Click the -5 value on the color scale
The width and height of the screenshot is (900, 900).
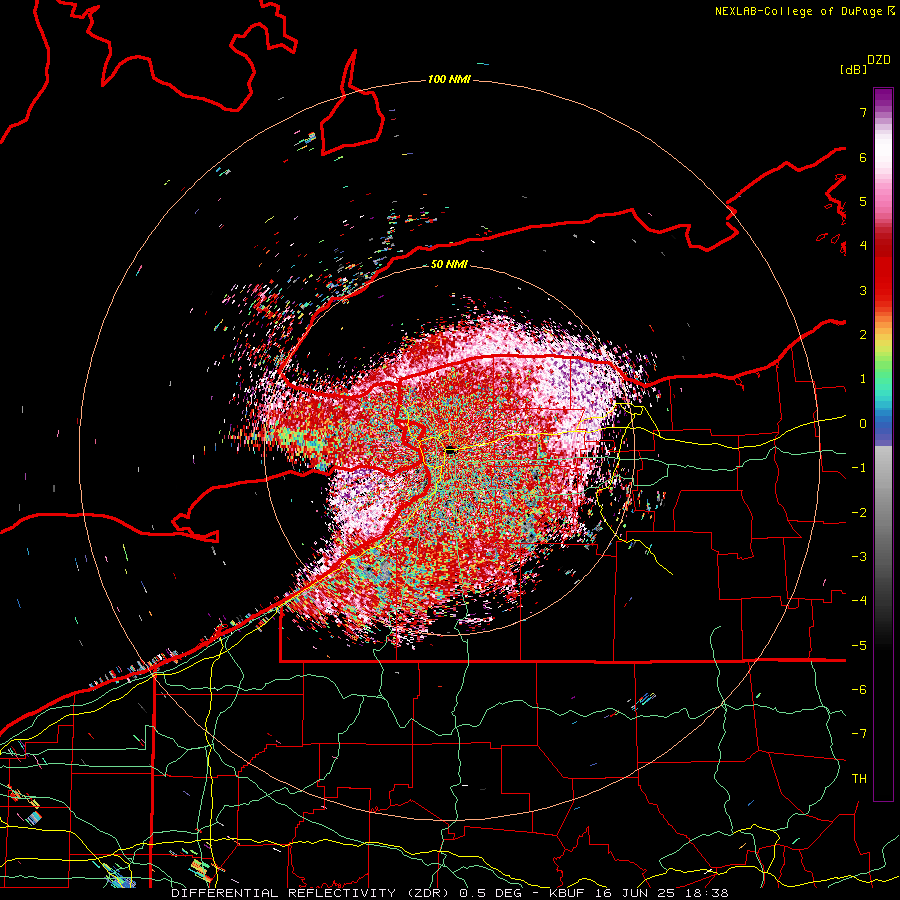coord(859,646)
